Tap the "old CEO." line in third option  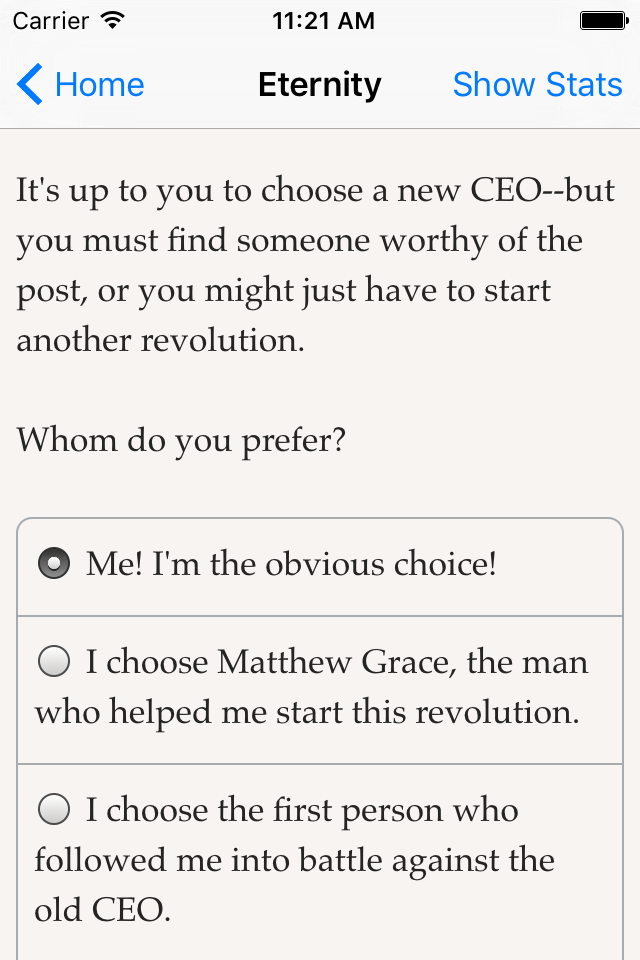click(102, 910)
